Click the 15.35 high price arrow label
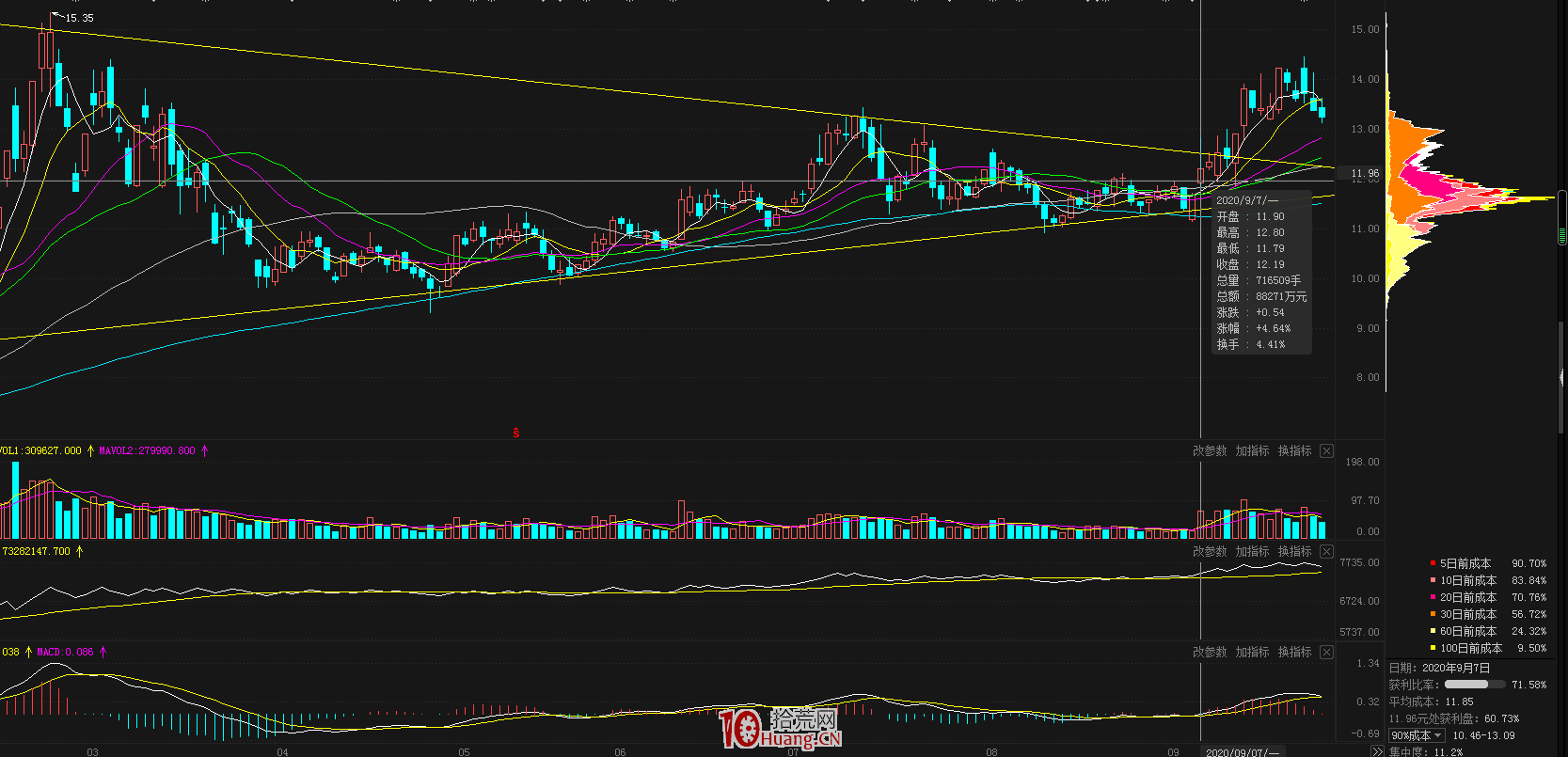The height and width of the screenshot is (757, 1568). [x=72, y=17]
